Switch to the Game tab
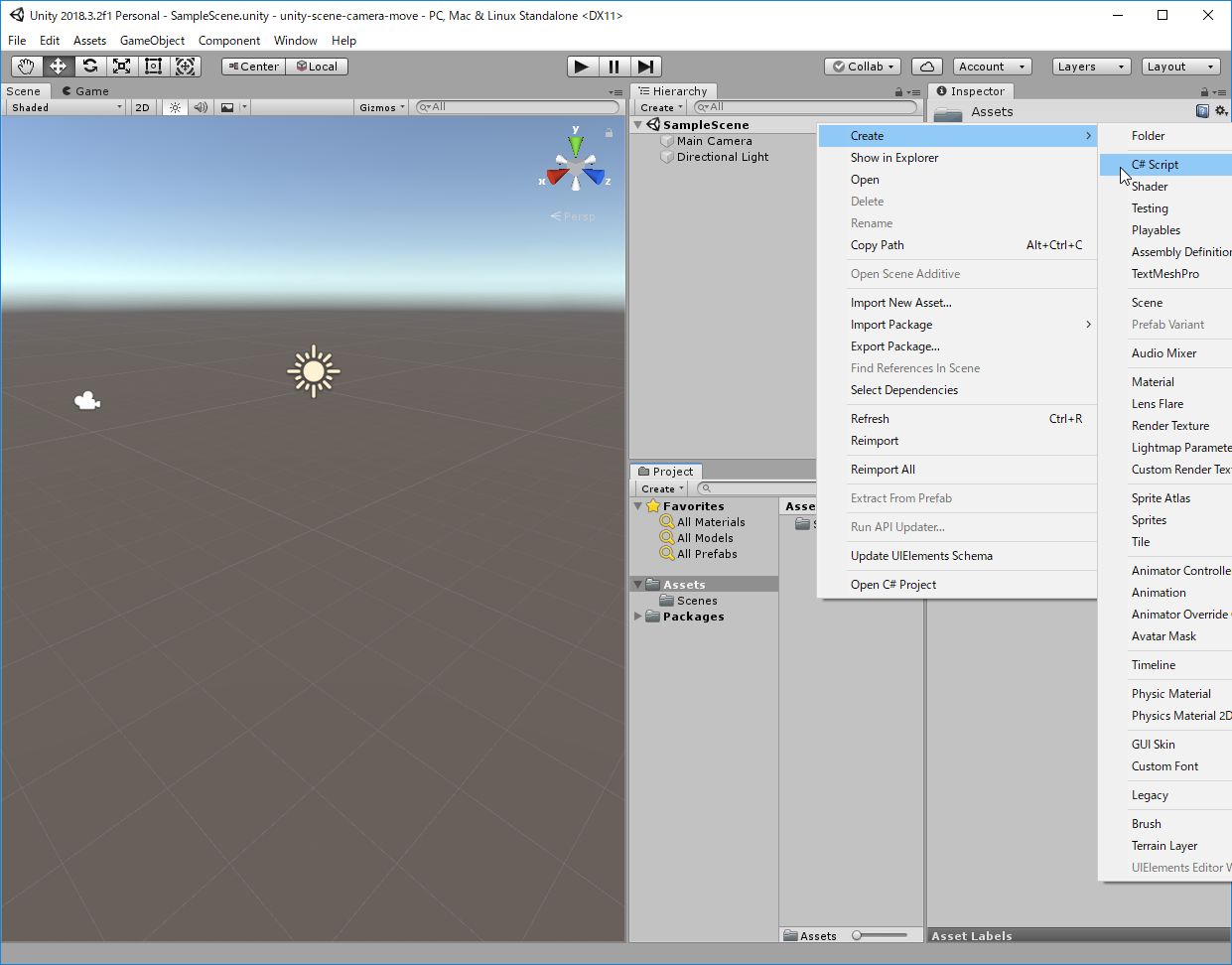Image resolution: width=1232 pixels, height=965 pixels. coord(84,91)
